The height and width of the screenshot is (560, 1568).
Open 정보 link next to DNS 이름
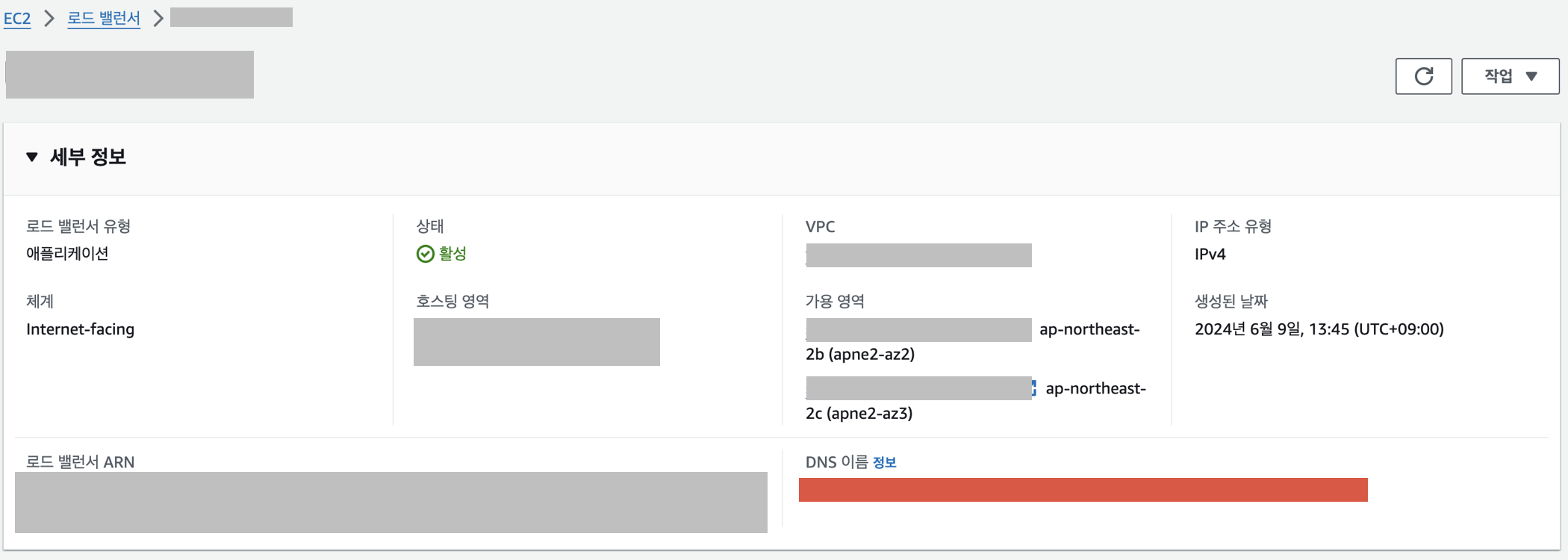885,462
